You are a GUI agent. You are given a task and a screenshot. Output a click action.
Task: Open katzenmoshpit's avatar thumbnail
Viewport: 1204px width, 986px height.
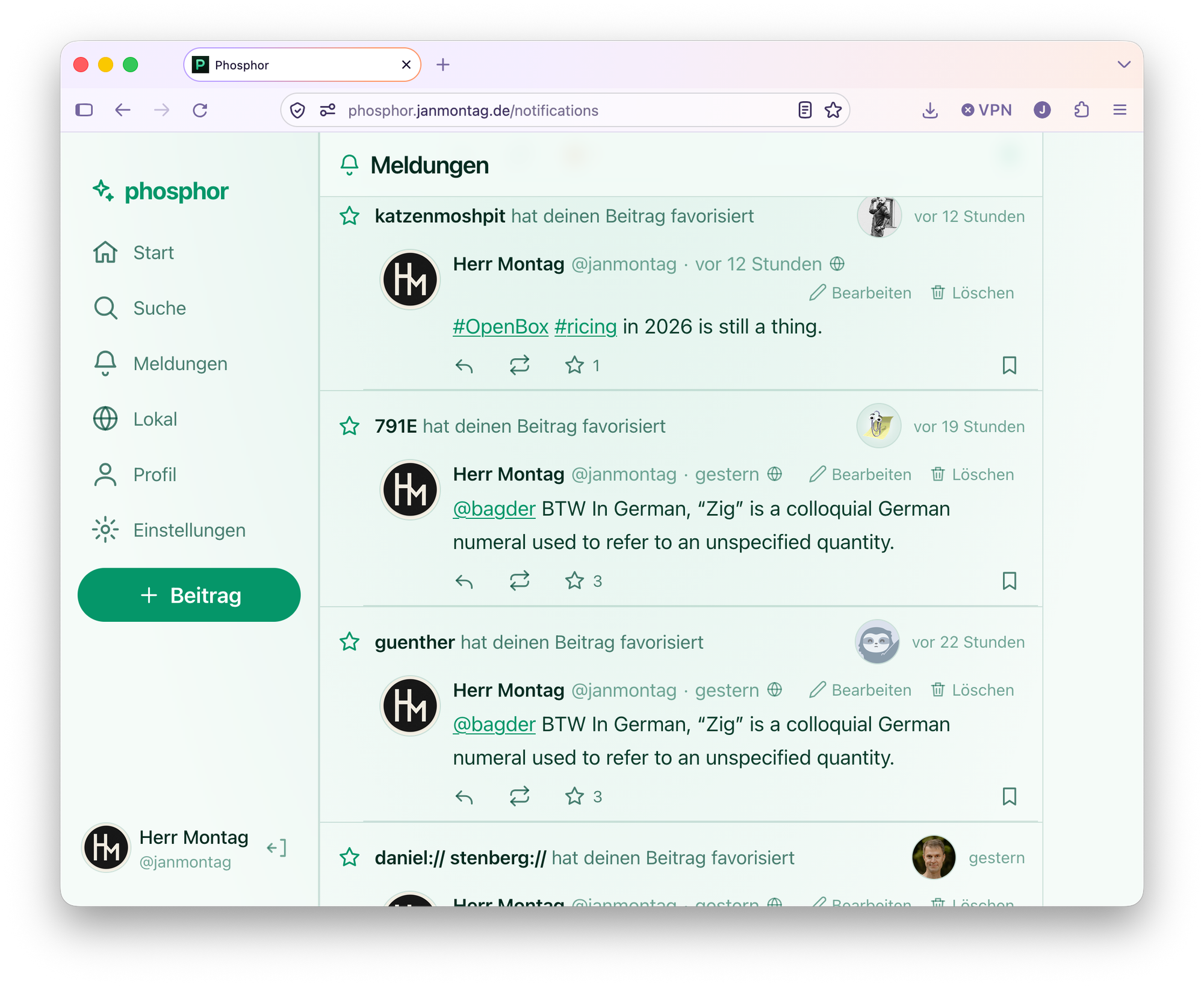(879, 216)
